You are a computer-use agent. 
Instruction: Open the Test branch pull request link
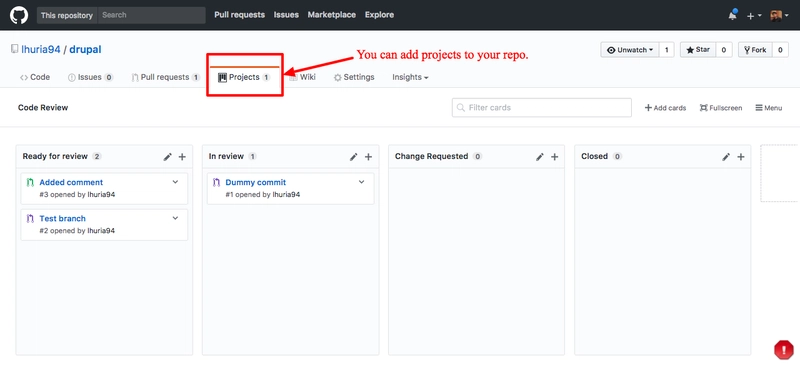click(62, 218)
